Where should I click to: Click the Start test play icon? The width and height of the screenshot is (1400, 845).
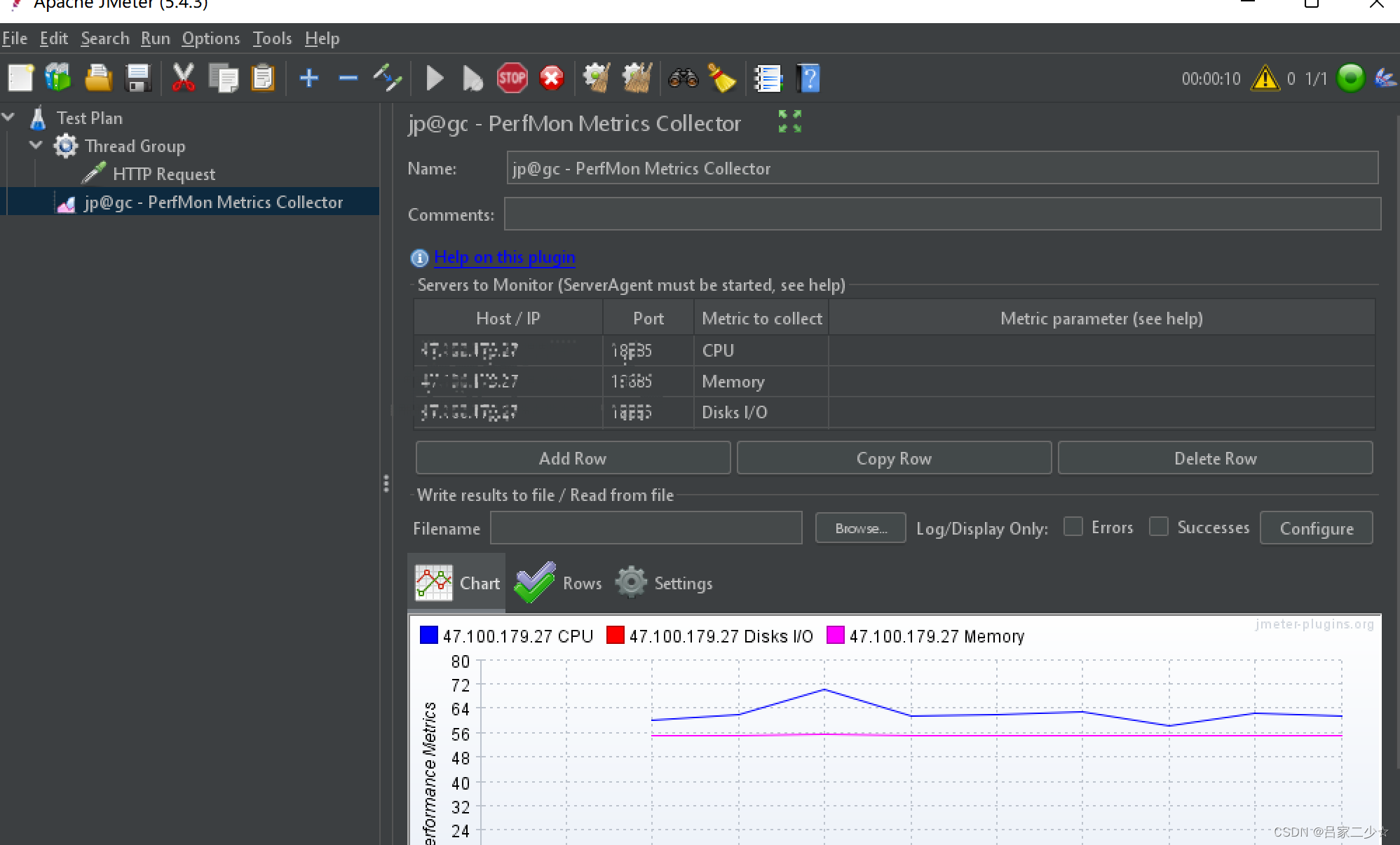(x=435, y=78)
